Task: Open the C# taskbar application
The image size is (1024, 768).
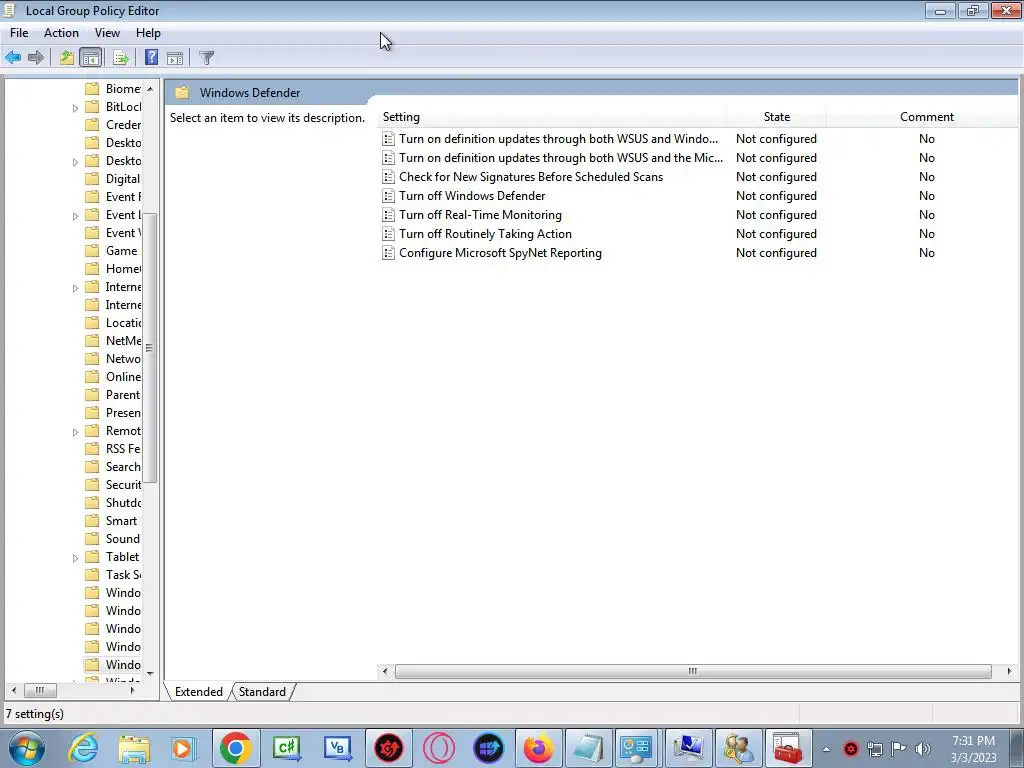Action: 287,748
